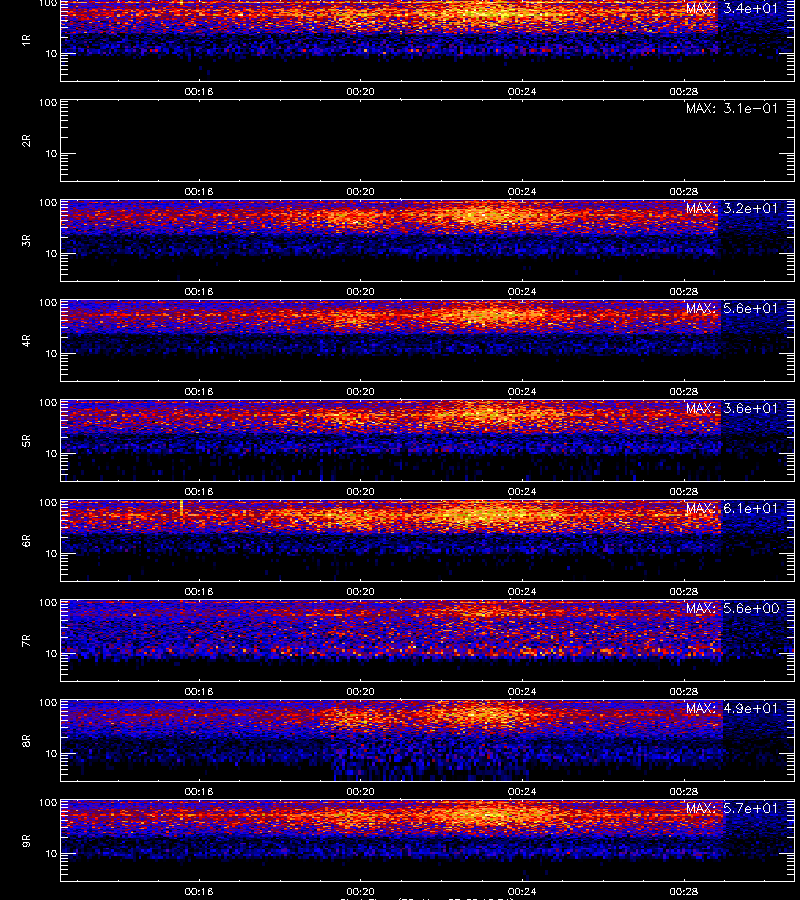
Task: Click the 00:24 time label under 7R
Action: coord(522,692)
